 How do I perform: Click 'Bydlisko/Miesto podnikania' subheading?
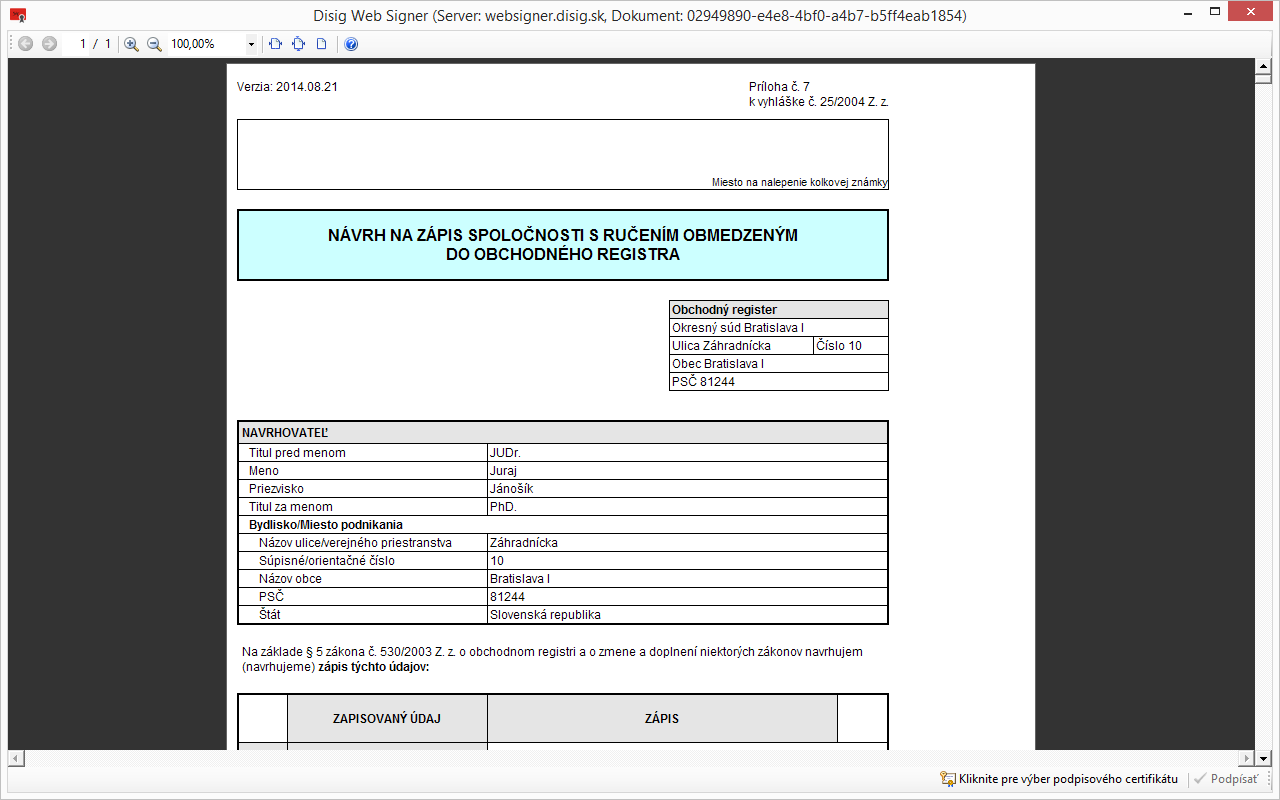tap(326, 525)
